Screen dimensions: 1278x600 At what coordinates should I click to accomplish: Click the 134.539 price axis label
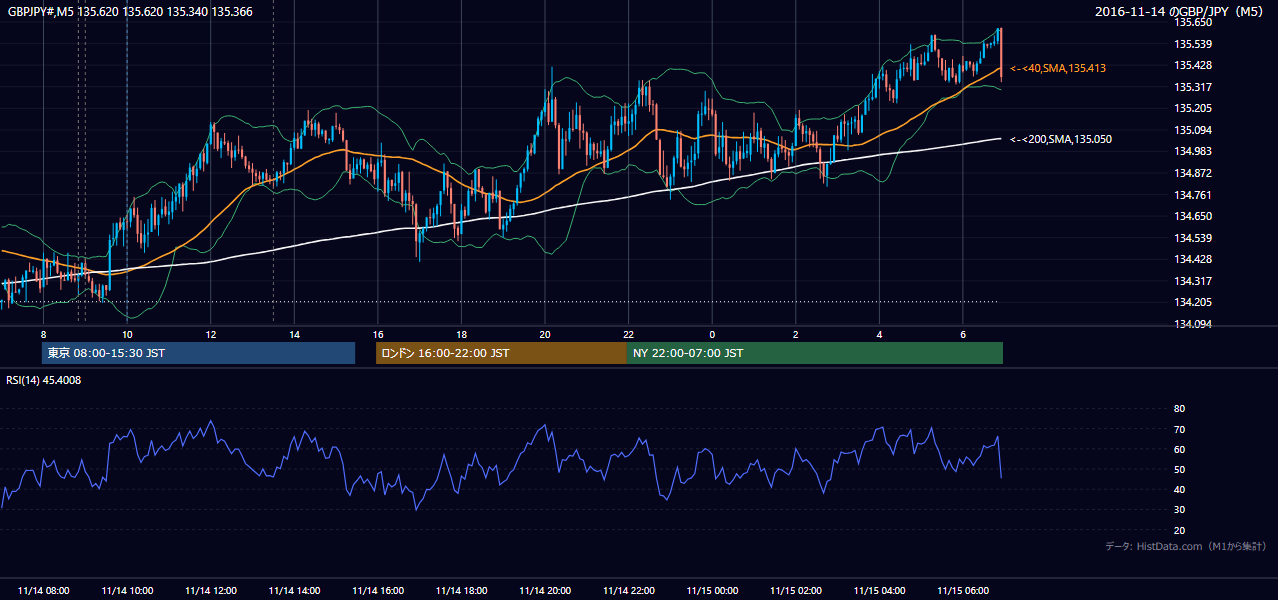(1192, 238)
